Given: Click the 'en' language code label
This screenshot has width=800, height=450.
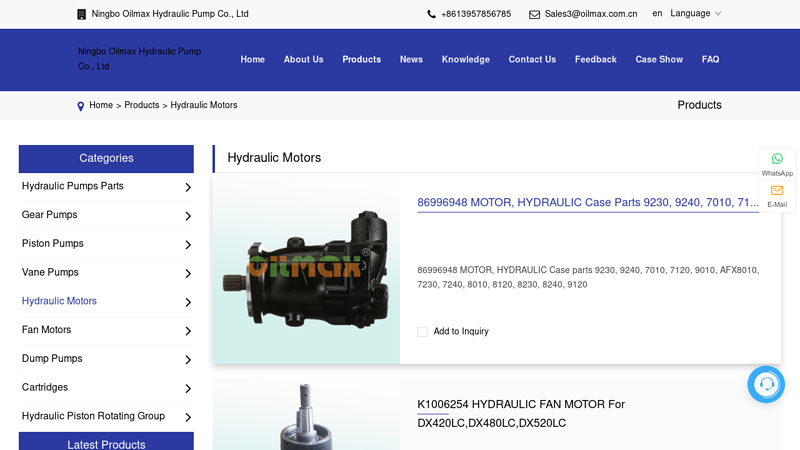Looking at the screenshot, I should (x=657, y=14).
